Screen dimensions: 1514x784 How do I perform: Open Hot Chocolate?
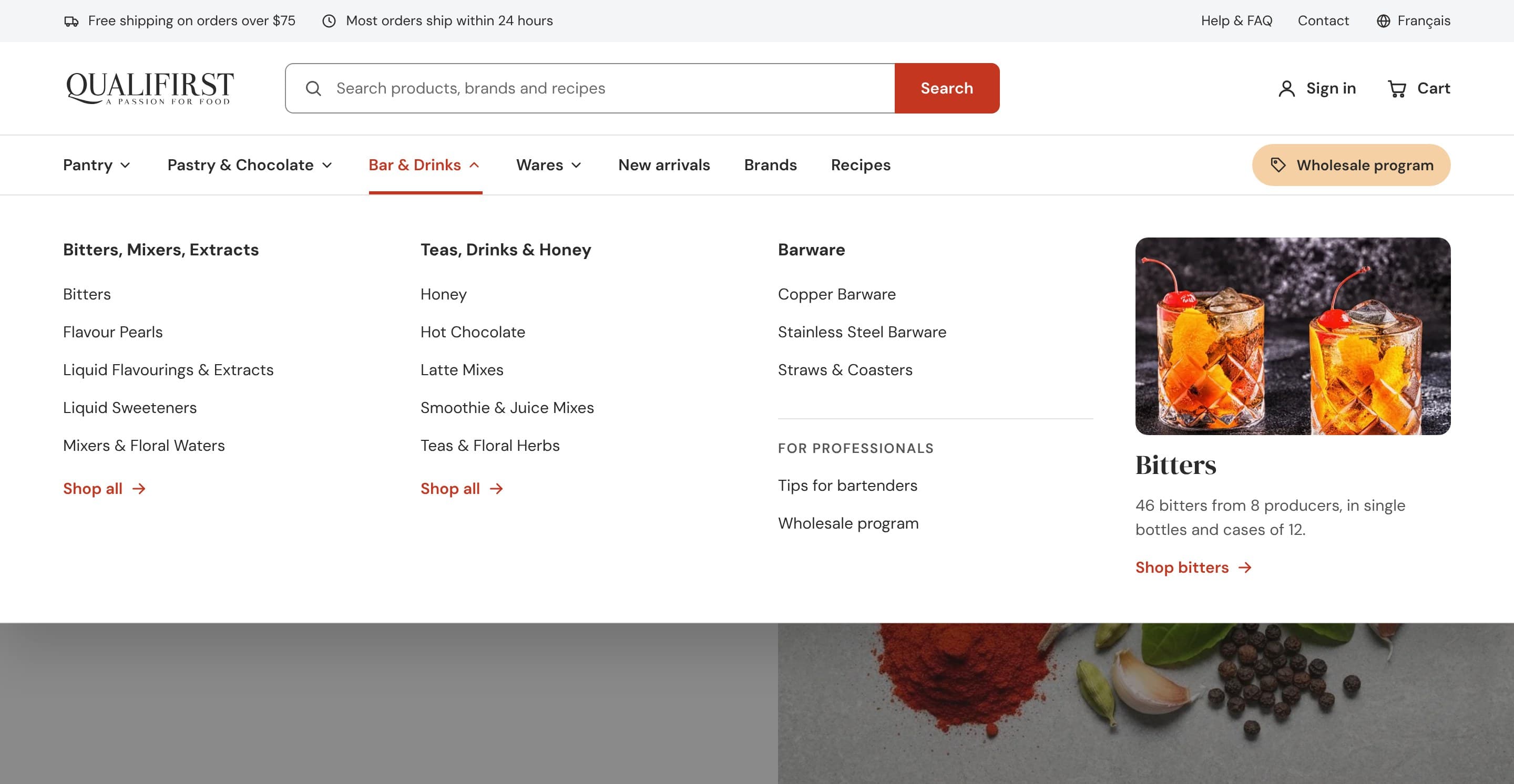(x=473, y=333)
